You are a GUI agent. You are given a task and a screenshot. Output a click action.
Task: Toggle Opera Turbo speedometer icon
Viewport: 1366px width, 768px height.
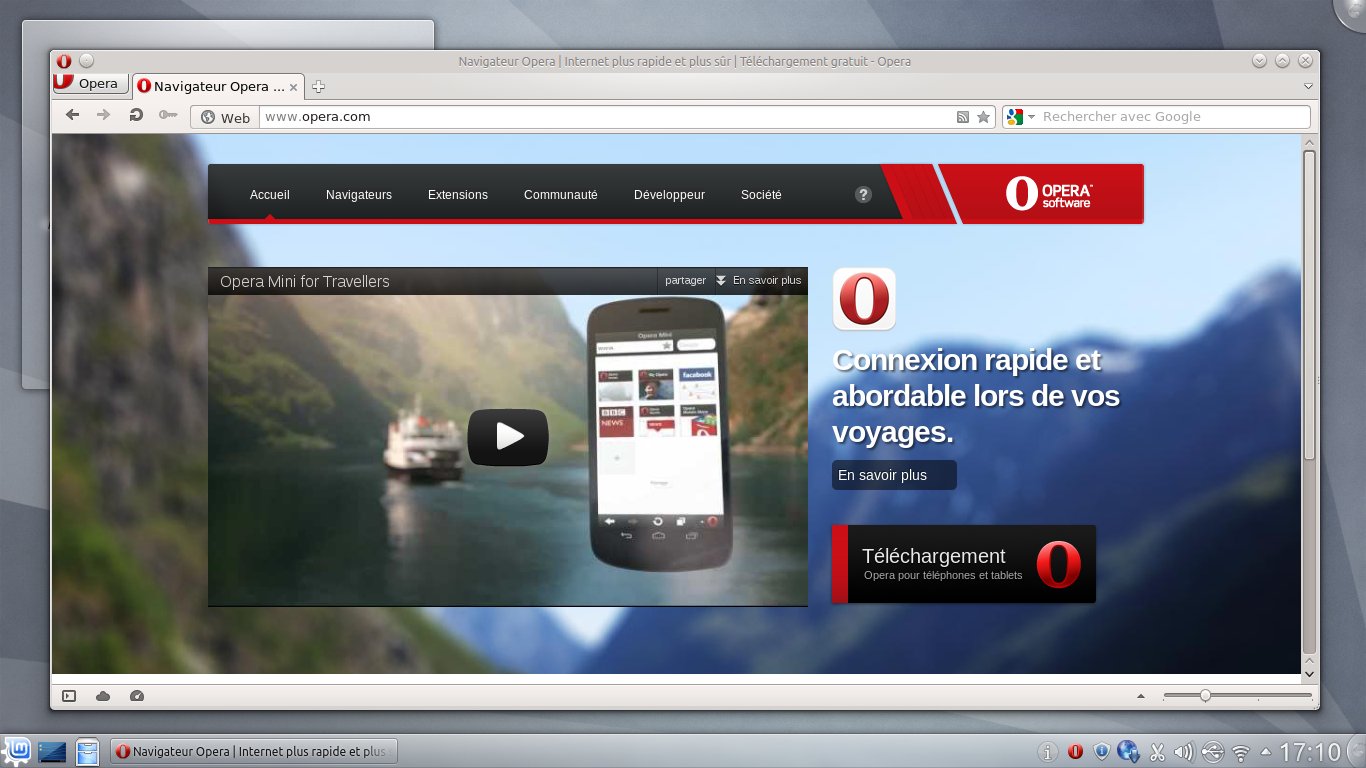[x=137, y=695]
